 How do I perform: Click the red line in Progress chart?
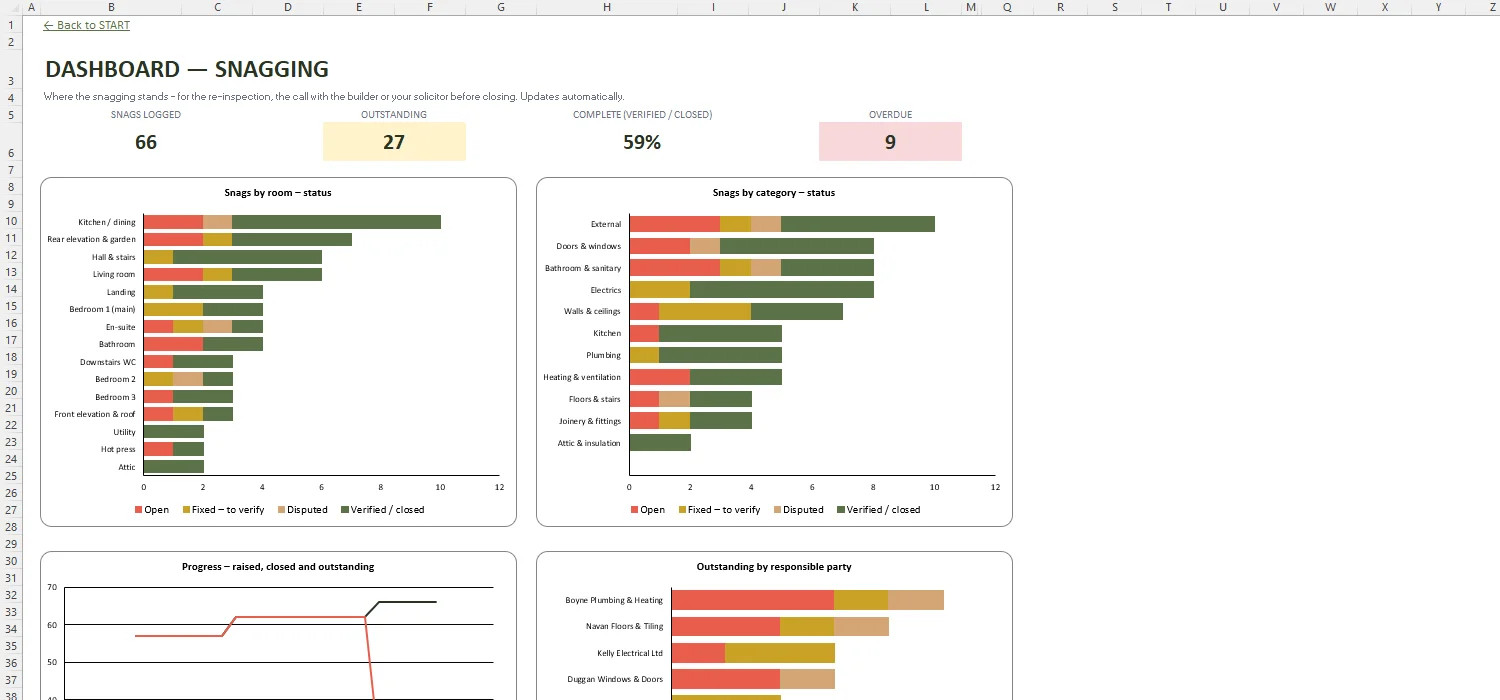(x=300, y=617)
